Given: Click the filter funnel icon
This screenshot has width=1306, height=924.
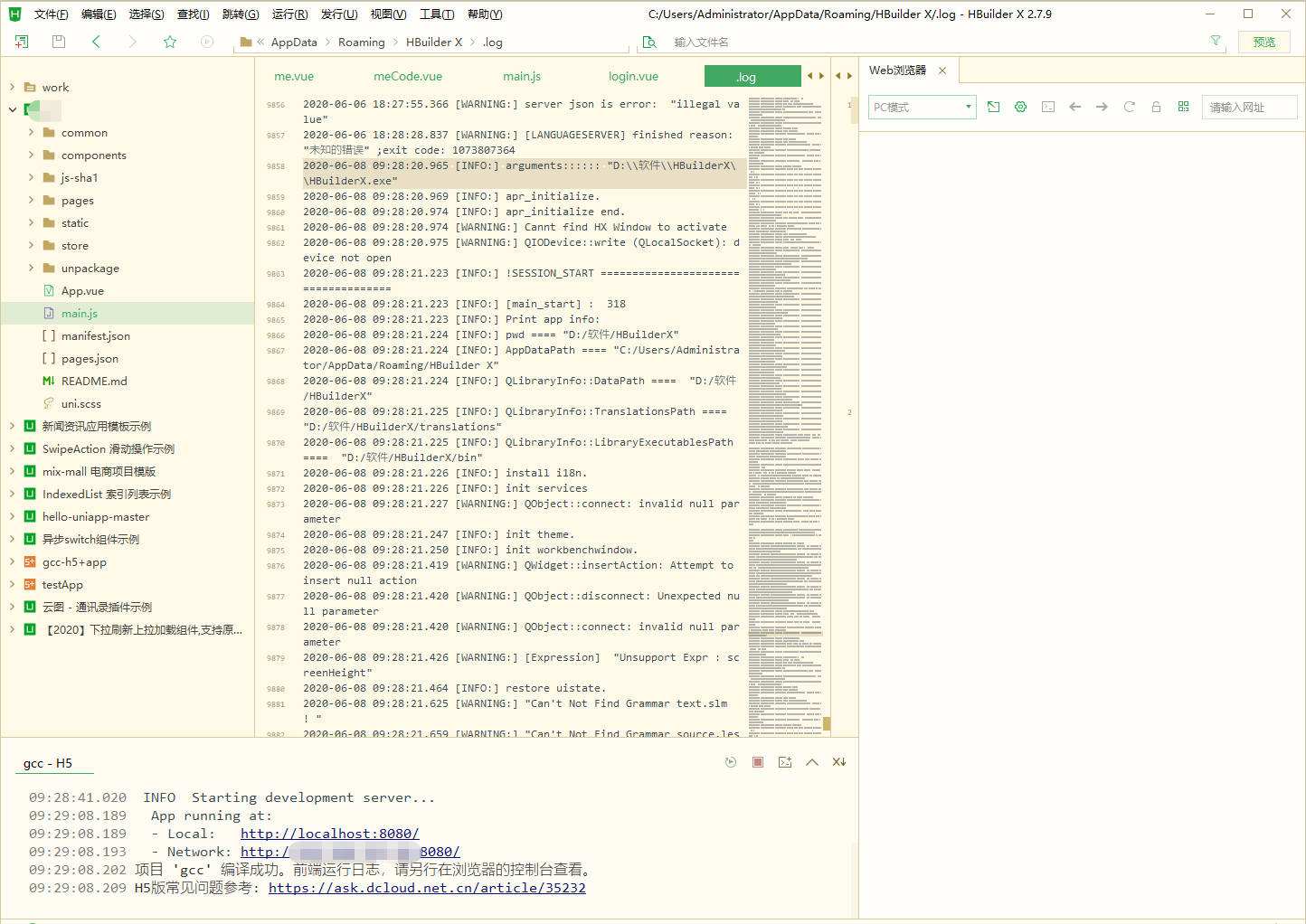Looking at the screenshot, I should (1216, 41).
